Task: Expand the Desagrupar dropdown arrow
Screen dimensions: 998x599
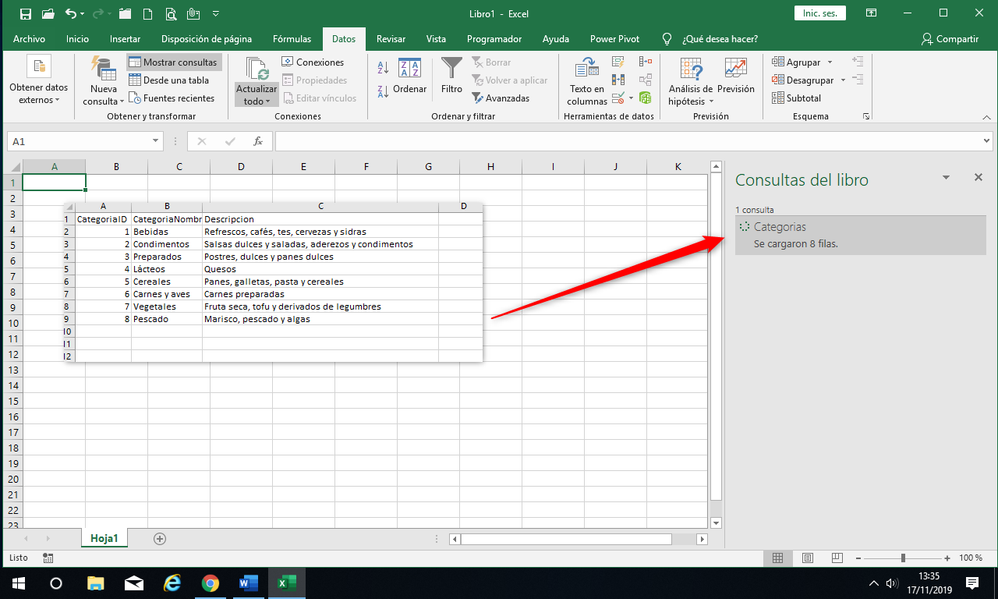Action: click(x=843, y=80)
